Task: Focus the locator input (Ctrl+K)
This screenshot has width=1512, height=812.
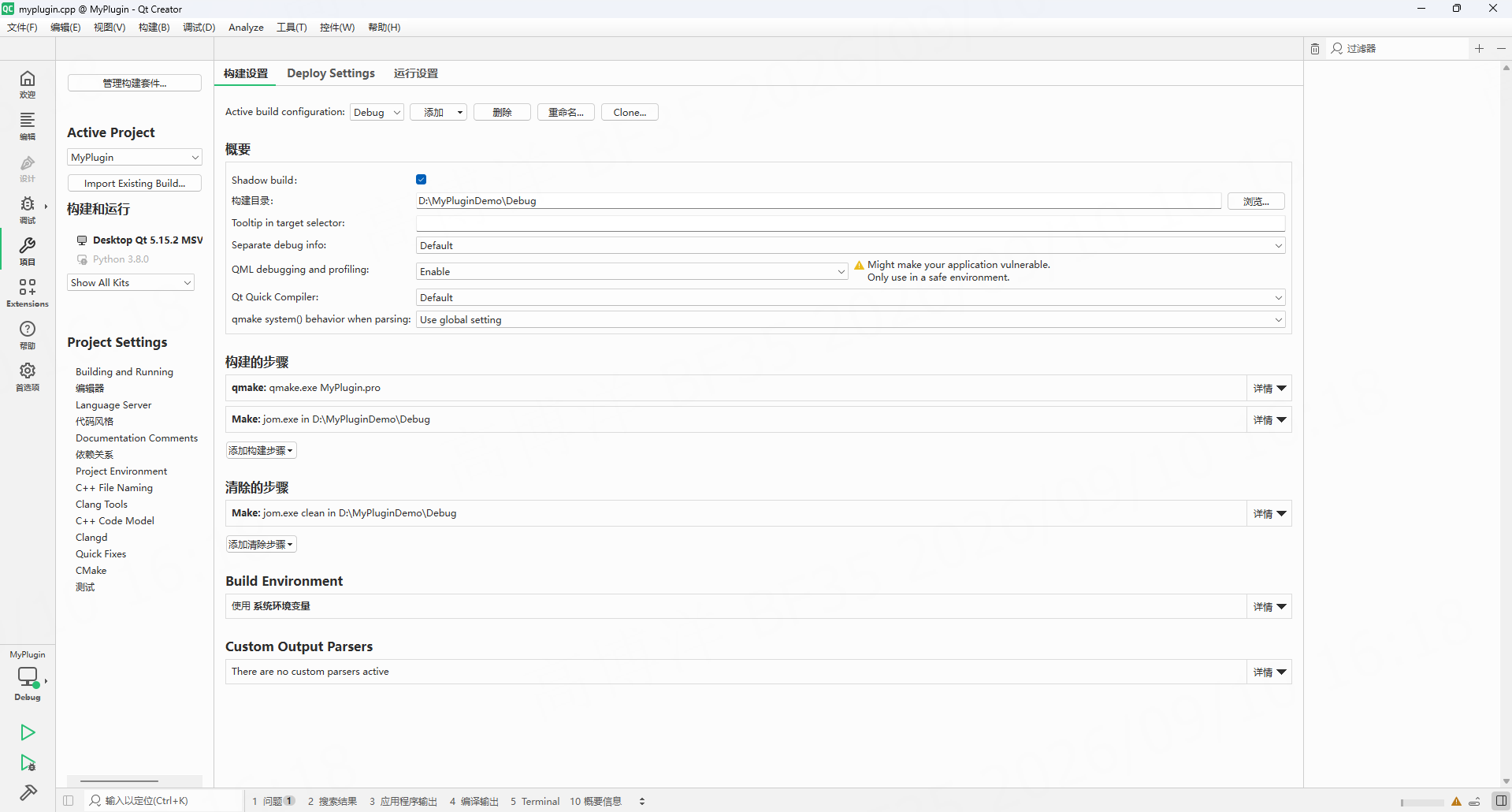Action: point(164,801)
